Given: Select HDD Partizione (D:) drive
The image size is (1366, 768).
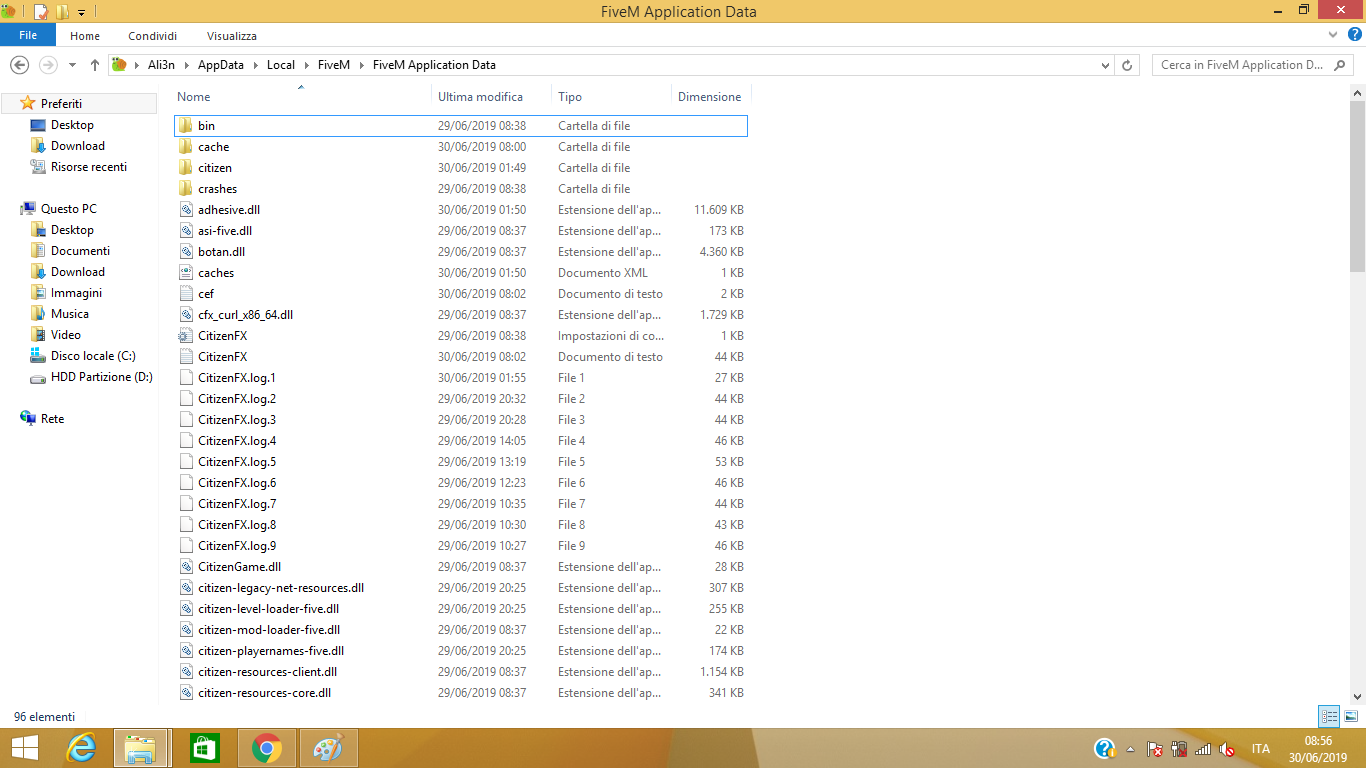Looking at the screenshot, I should click(102, 377).
